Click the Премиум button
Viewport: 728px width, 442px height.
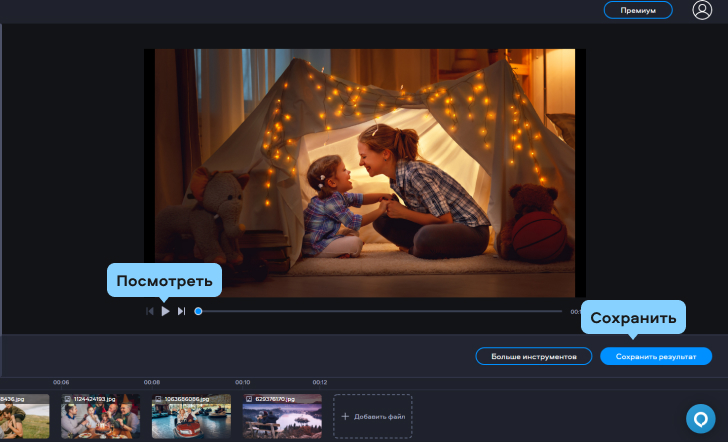[638, 10]
